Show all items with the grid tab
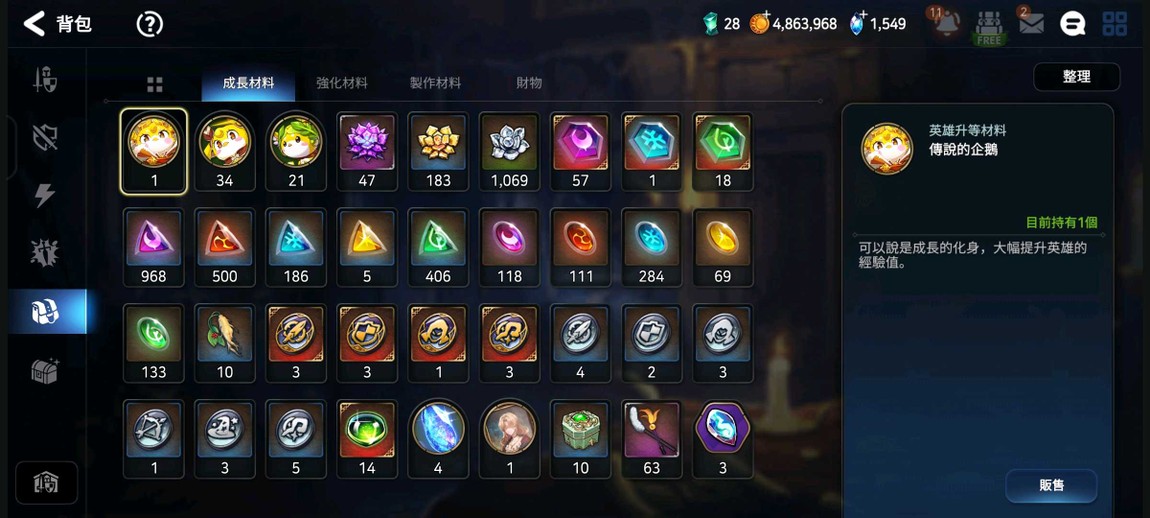 [155, 84]
